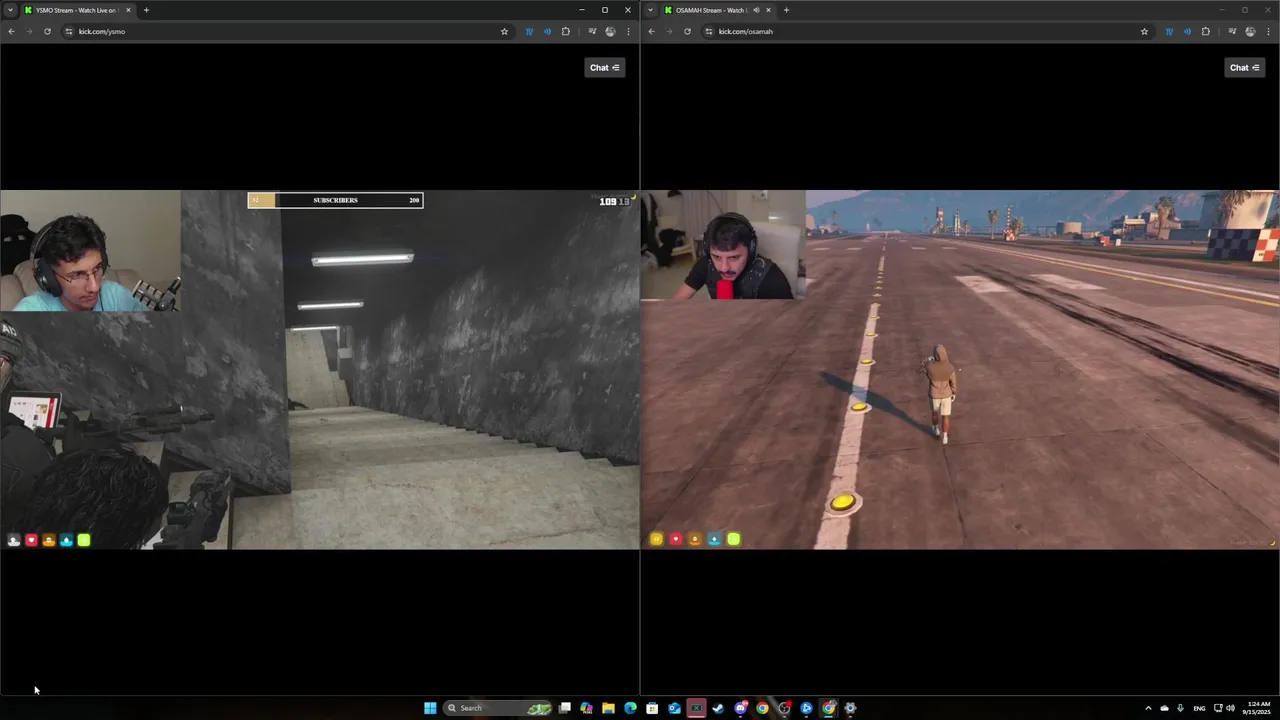Open new tab in OSAMAH window

(786, 10)
